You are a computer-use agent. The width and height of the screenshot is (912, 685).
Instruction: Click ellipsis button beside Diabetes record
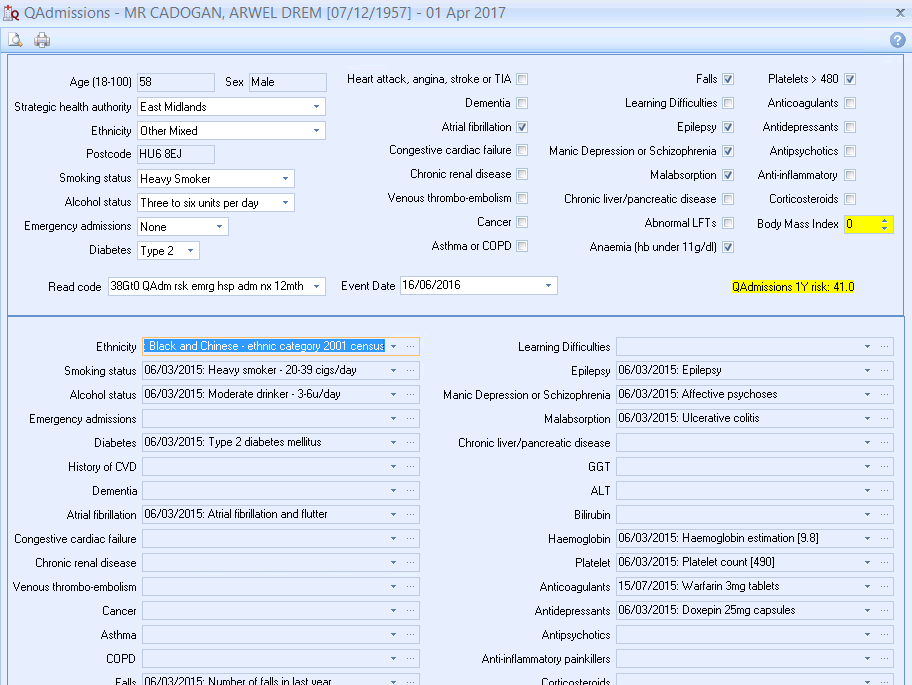click(410, 443)
